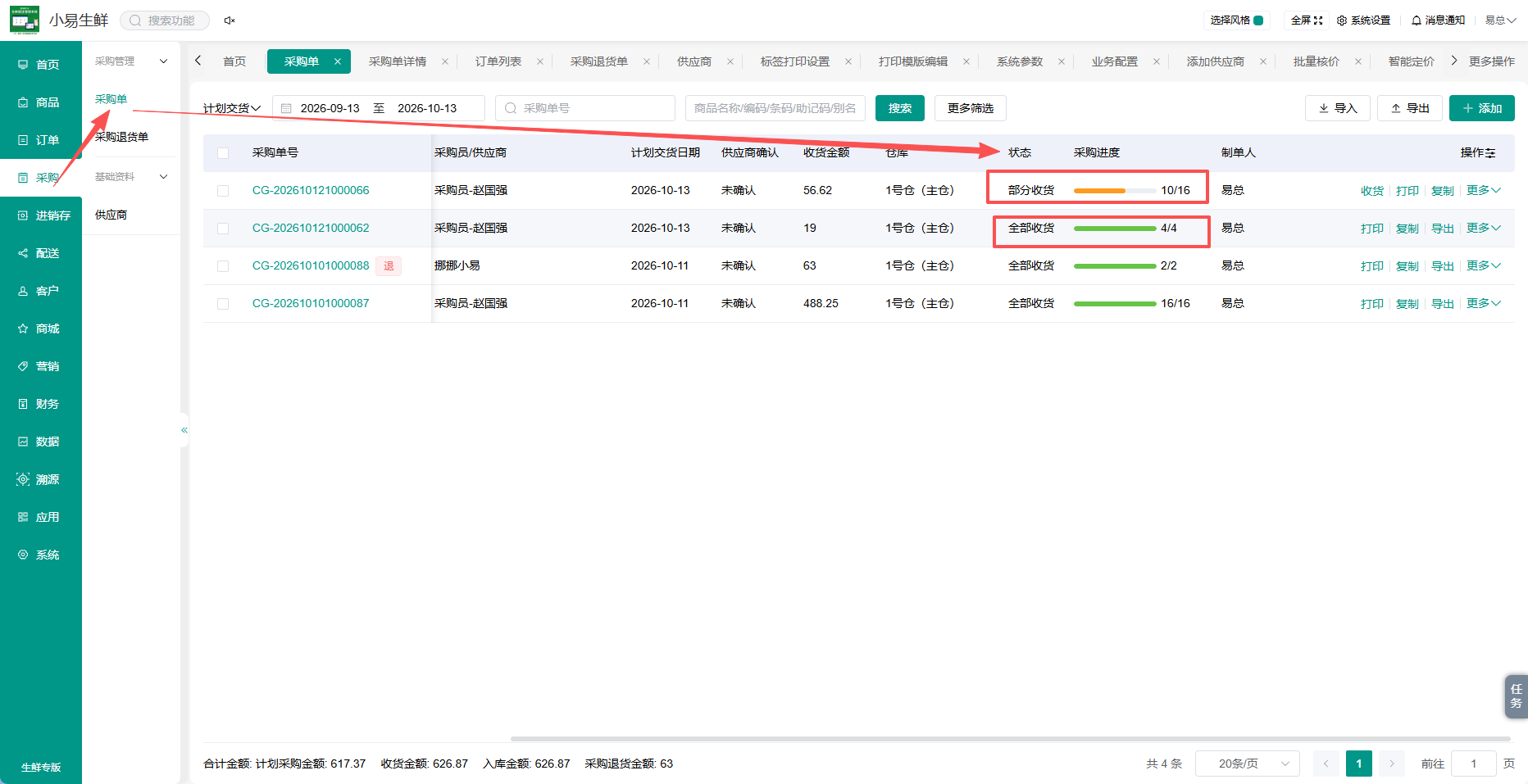Switch to the 采购单详情 tab
Image resolution: width=1528 pixels, height=784 pixels.
pyautogui.click(x=398, y=61)
